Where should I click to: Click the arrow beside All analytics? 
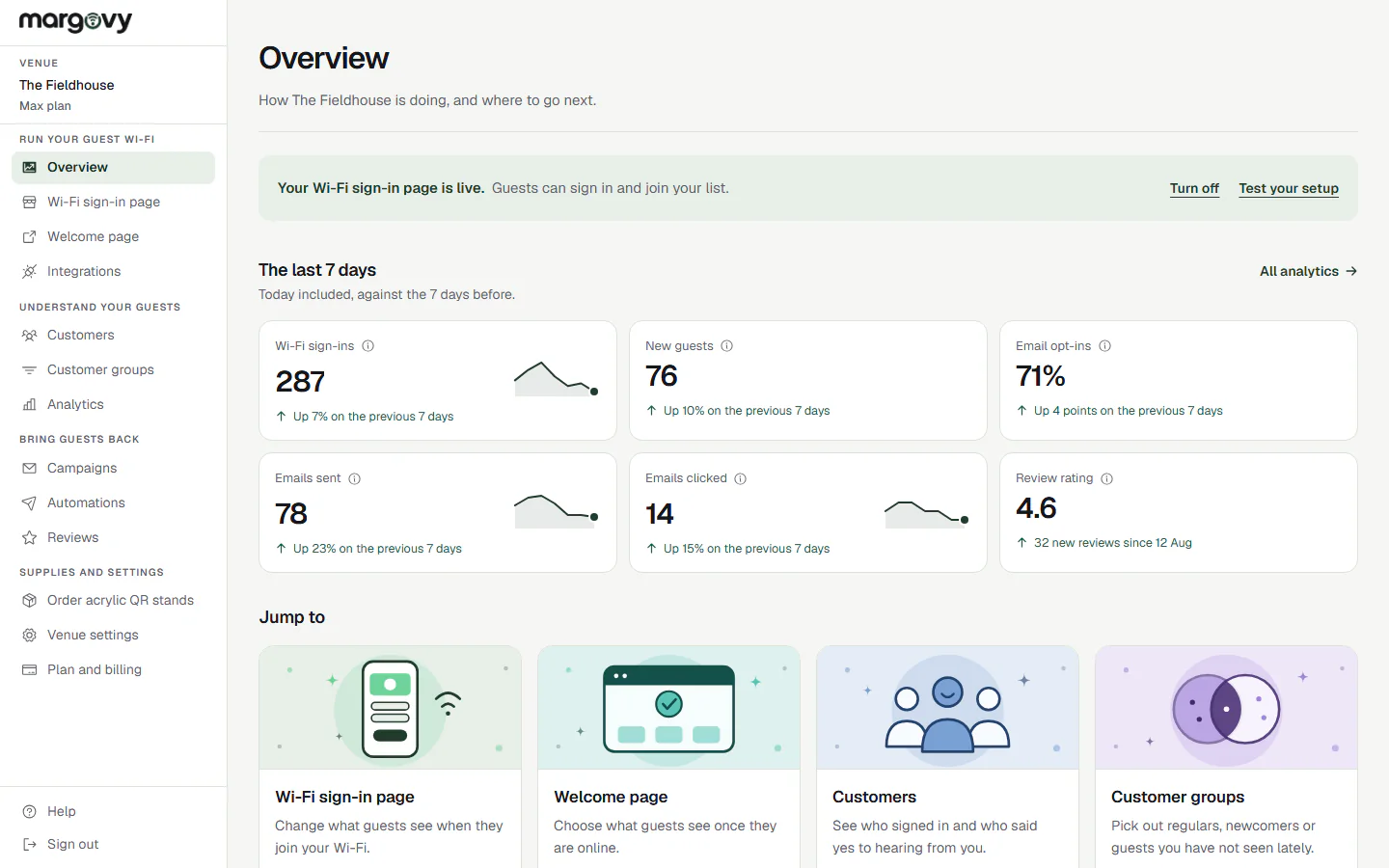[1351, 271]
